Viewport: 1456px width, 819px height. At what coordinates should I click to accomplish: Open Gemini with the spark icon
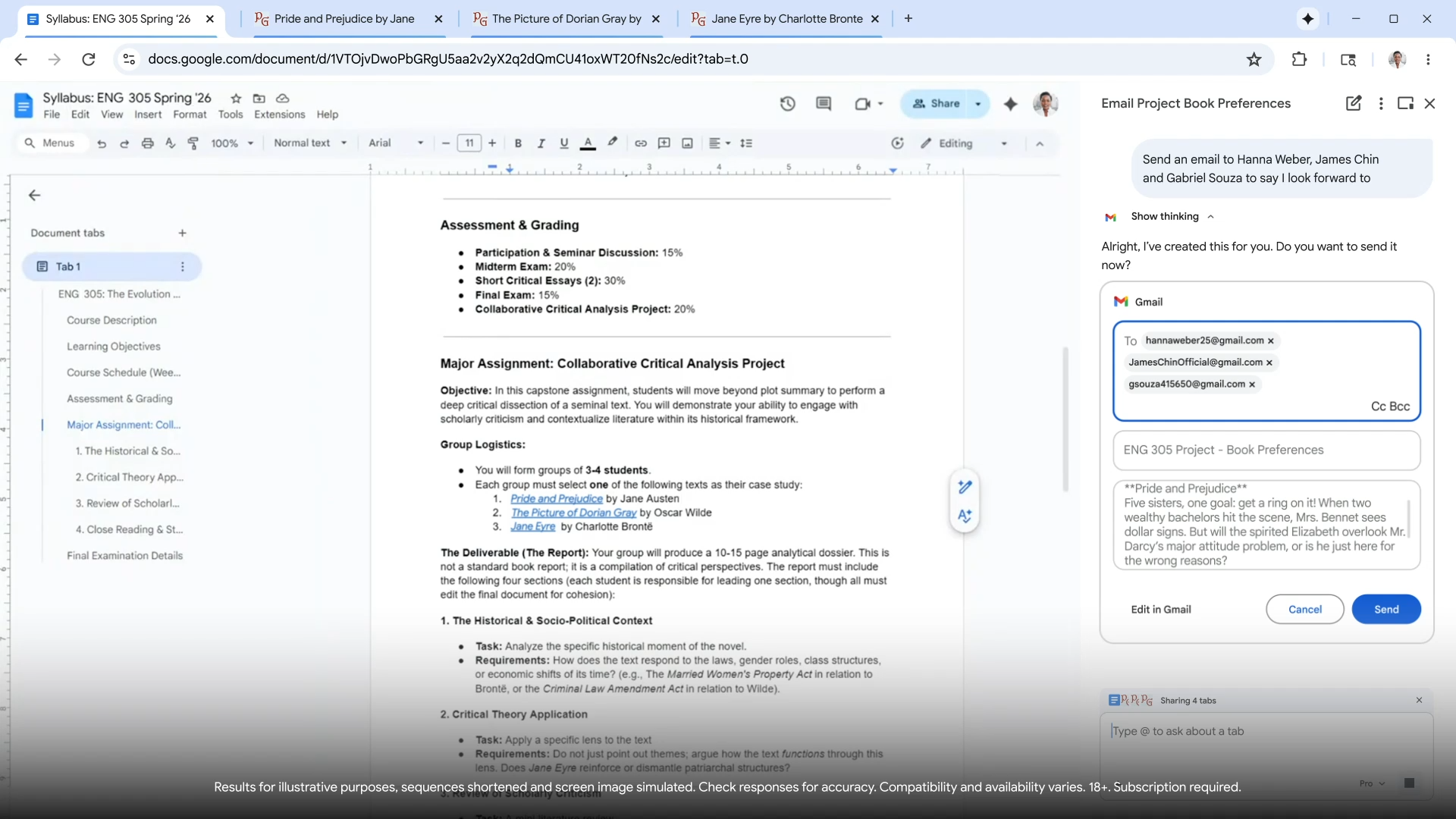click(1011, 104)
